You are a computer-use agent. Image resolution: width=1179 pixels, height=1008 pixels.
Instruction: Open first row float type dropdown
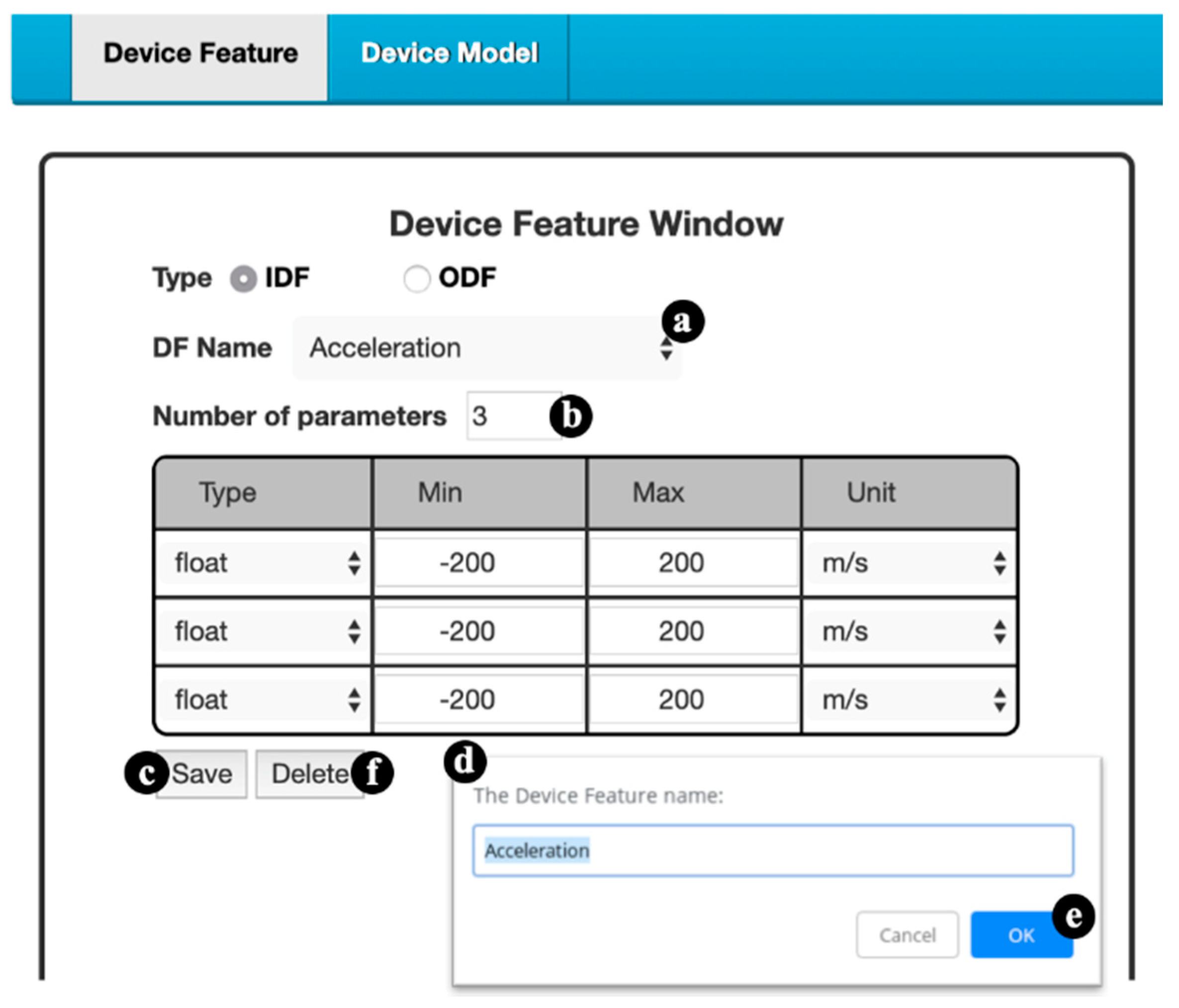click(x=264, y=563)
